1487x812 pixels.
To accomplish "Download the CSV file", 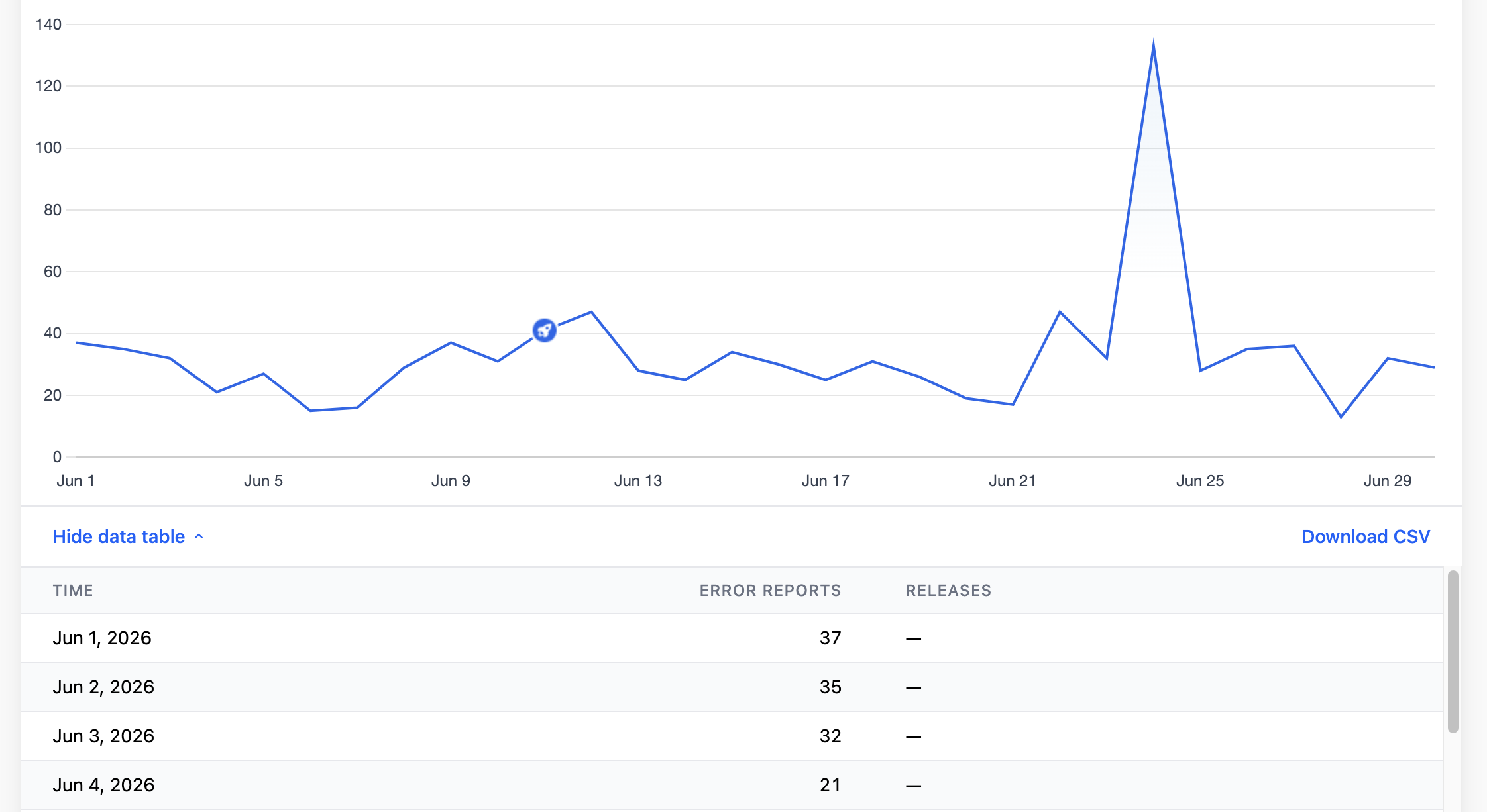I will (1365, 536).
